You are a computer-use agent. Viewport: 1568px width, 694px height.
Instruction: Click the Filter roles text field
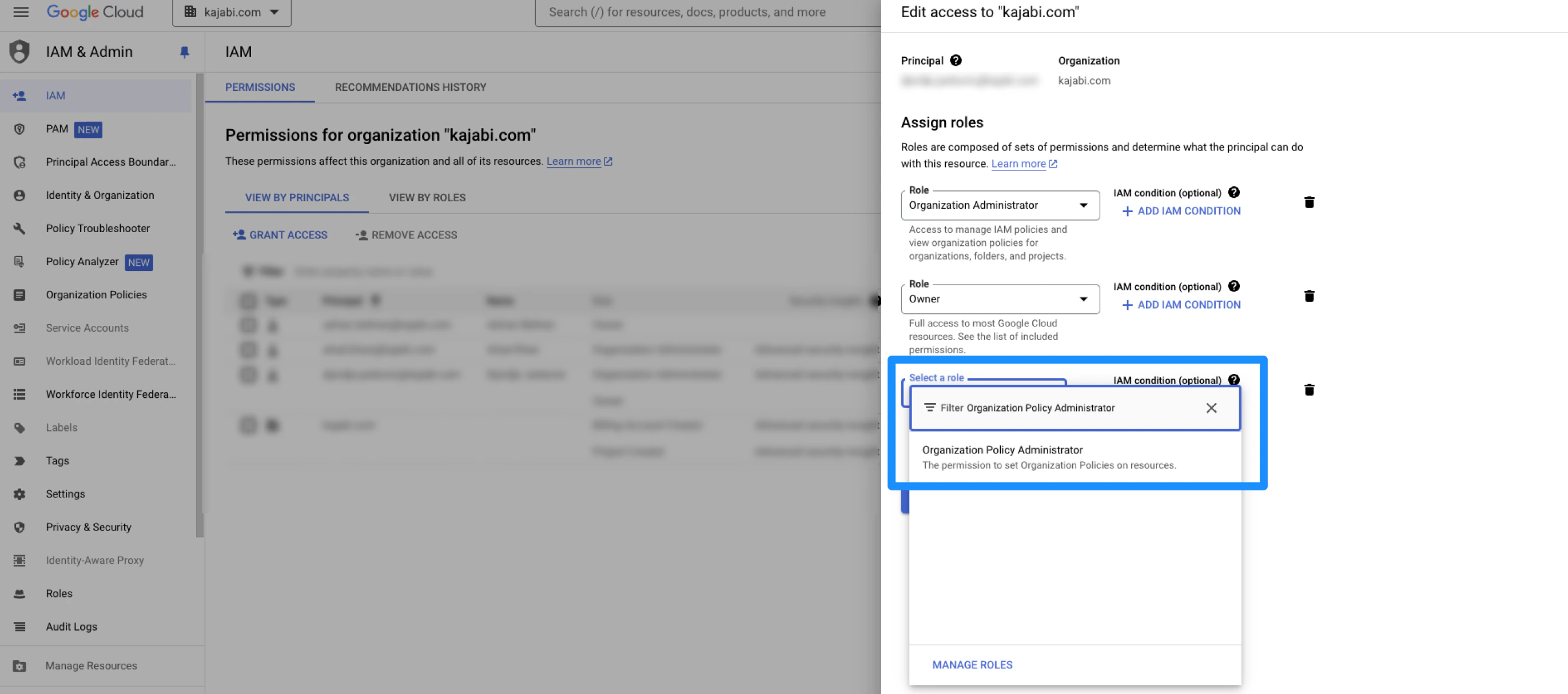coord(1059,408)
